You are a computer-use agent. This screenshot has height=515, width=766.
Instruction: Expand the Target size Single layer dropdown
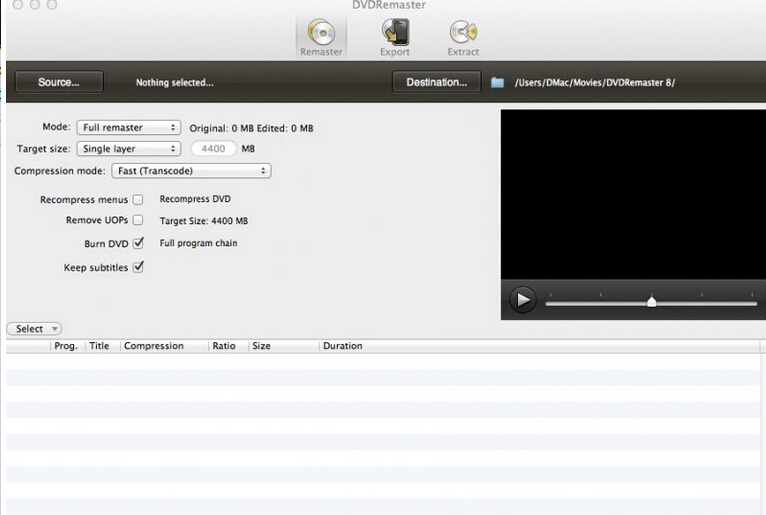pos(128,149)
